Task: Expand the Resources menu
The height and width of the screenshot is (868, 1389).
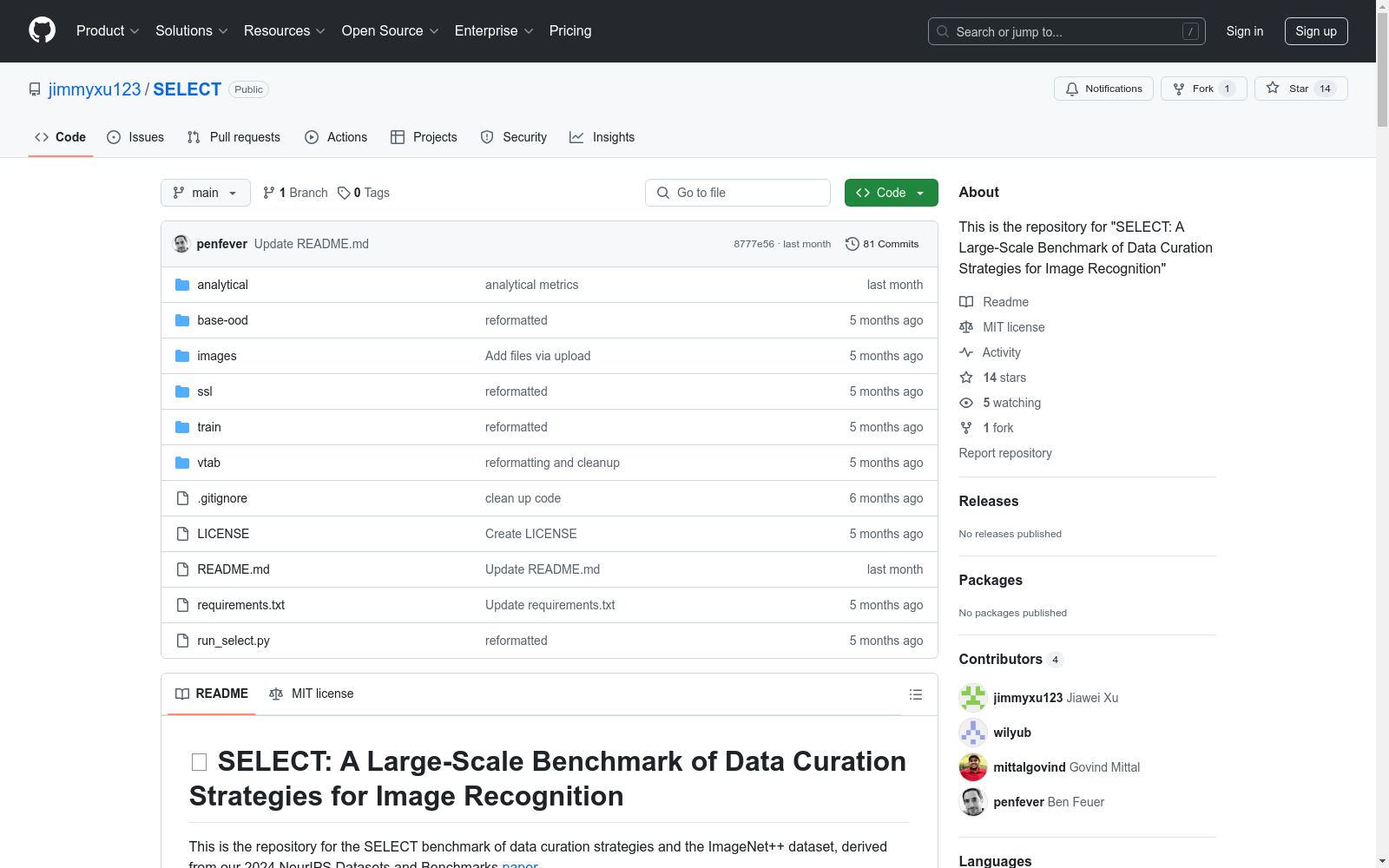Action: (x=285, y=30)
